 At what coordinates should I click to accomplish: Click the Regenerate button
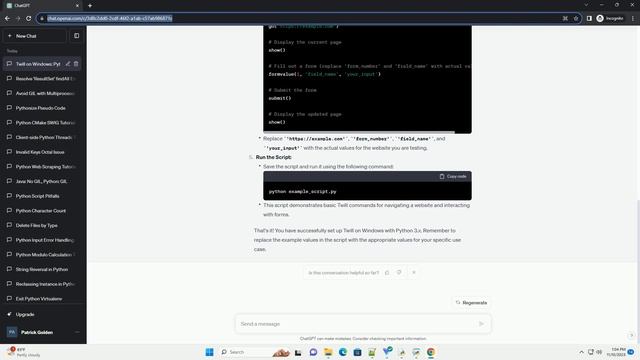(x=471, y=303)
